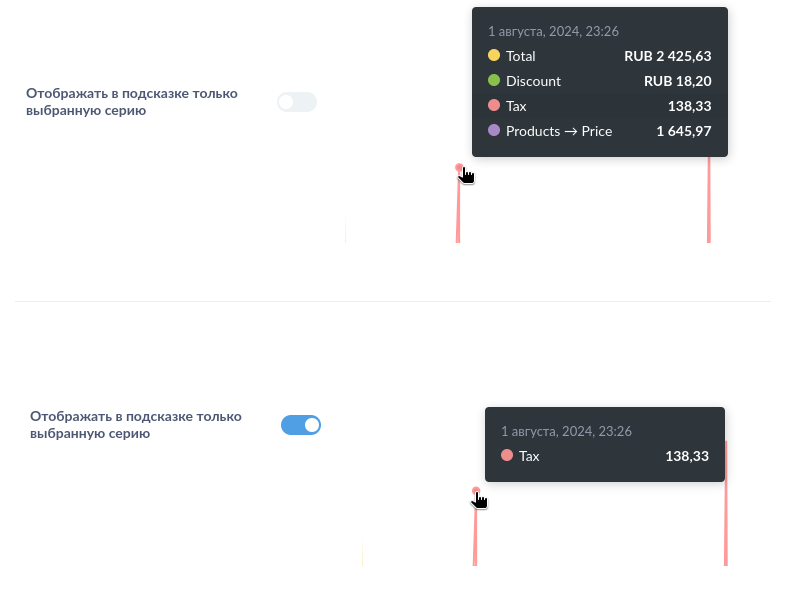Enable the switched-off tooltip series toggle
Image resolution: width=800 pixels, height=600 pixels.
click(x=297, y=102)
